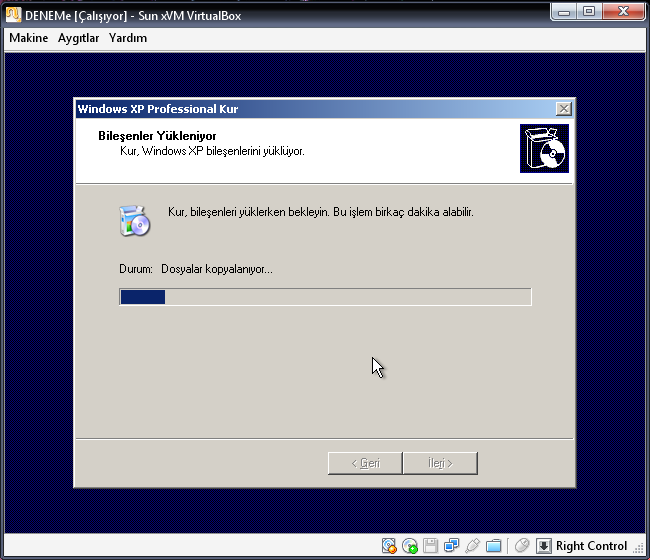Open the Yardım menu

[x=128, y=38]
